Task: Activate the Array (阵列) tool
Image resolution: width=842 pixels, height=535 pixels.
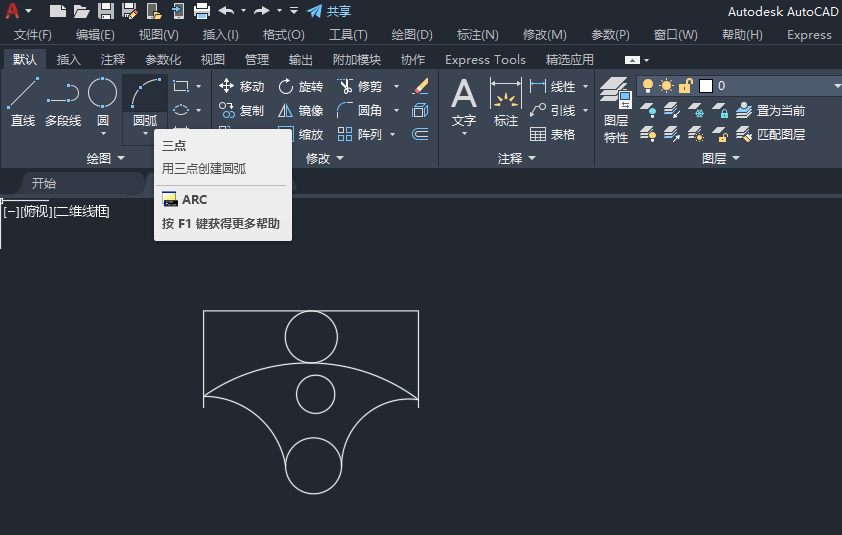Action: click(360, 134)
